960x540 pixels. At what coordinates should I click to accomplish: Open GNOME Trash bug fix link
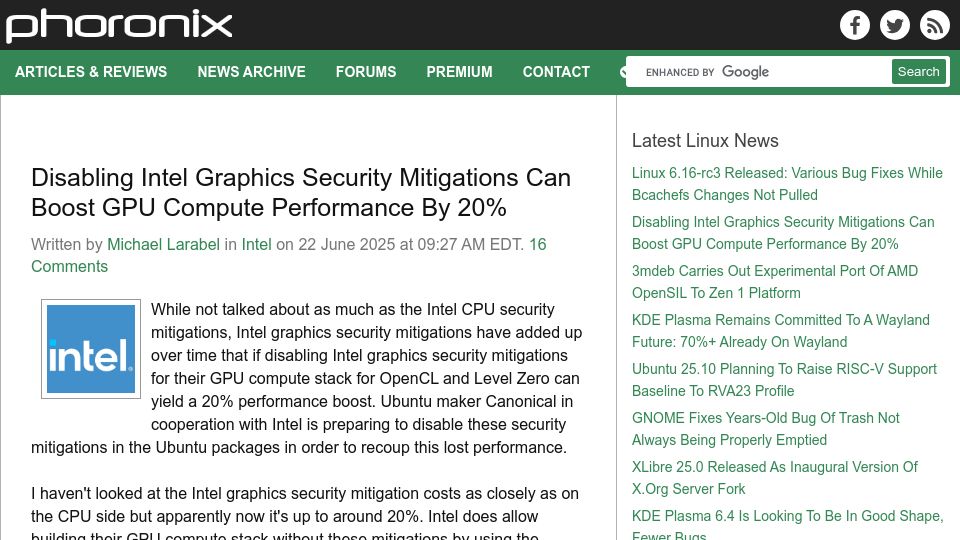point(765,429)
